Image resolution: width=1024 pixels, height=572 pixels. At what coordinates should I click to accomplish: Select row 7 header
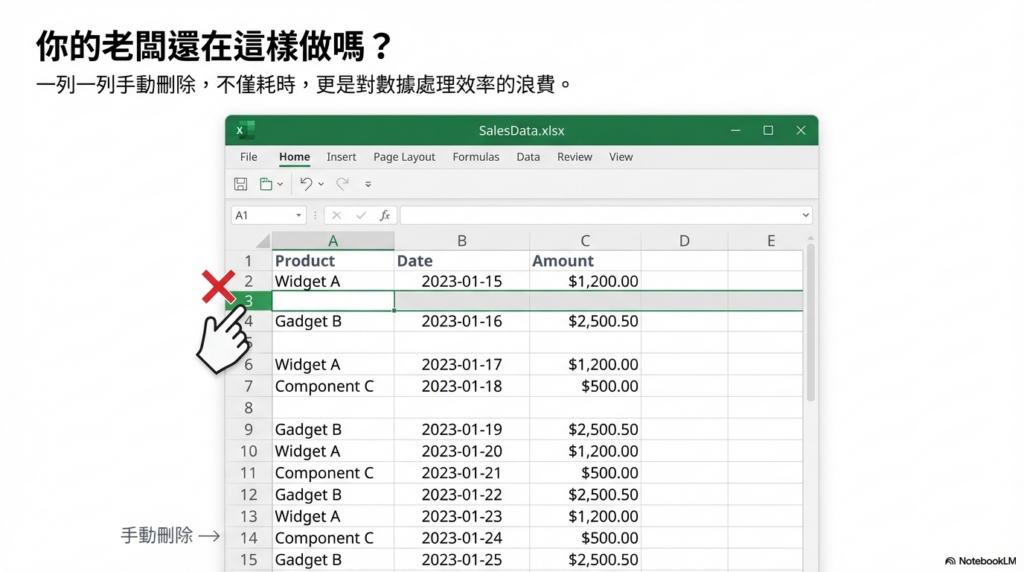(x=248, y=386)
